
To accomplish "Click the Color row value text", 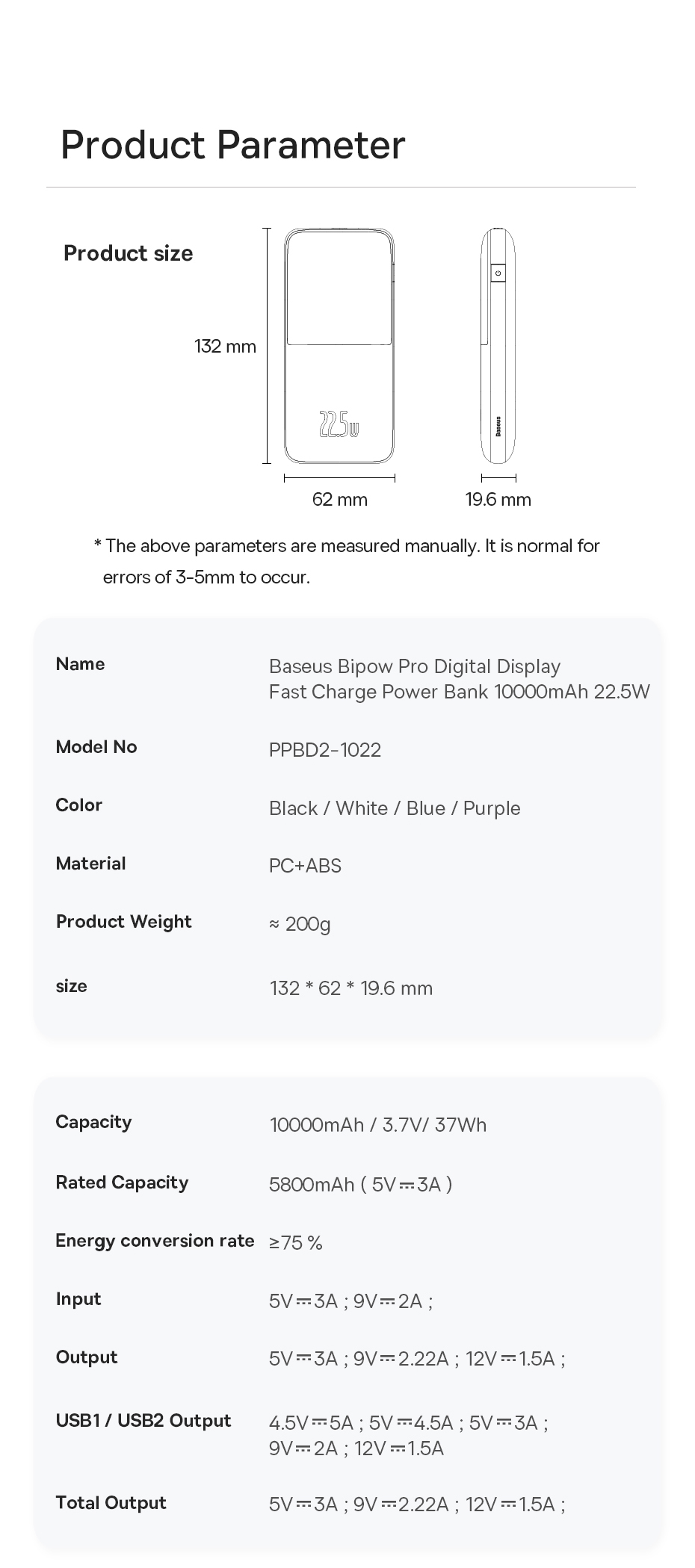I will pyautogui.click(x=395, y=808).
